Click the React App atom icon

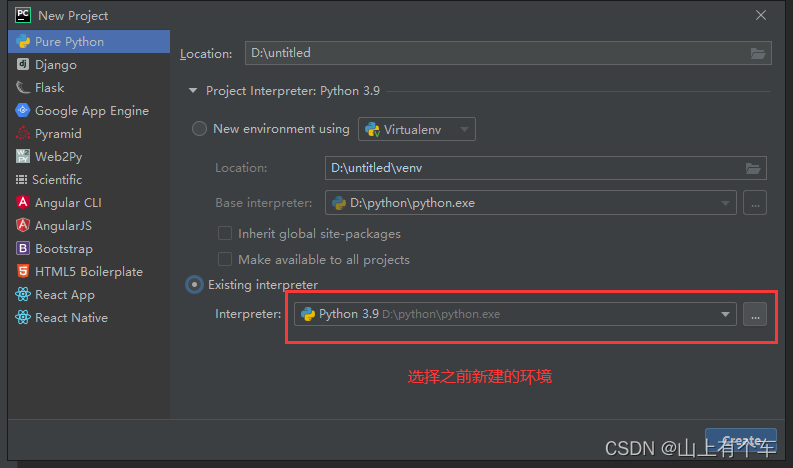(23, 294)
